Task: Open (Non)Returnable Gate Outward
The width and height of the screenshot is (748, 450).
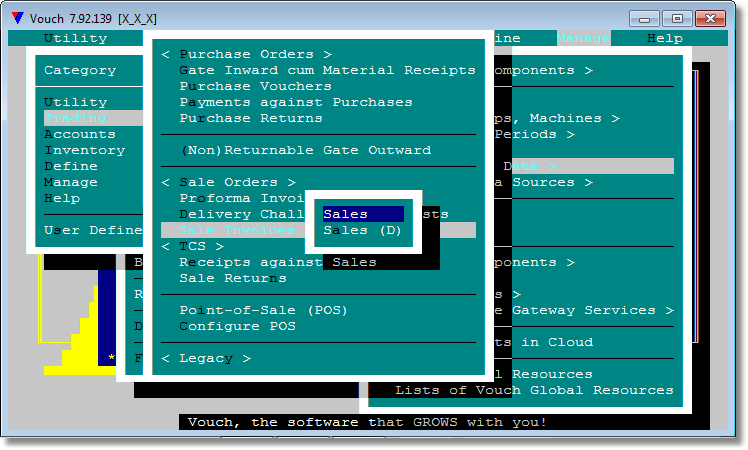Action: [x=306, y=150]
